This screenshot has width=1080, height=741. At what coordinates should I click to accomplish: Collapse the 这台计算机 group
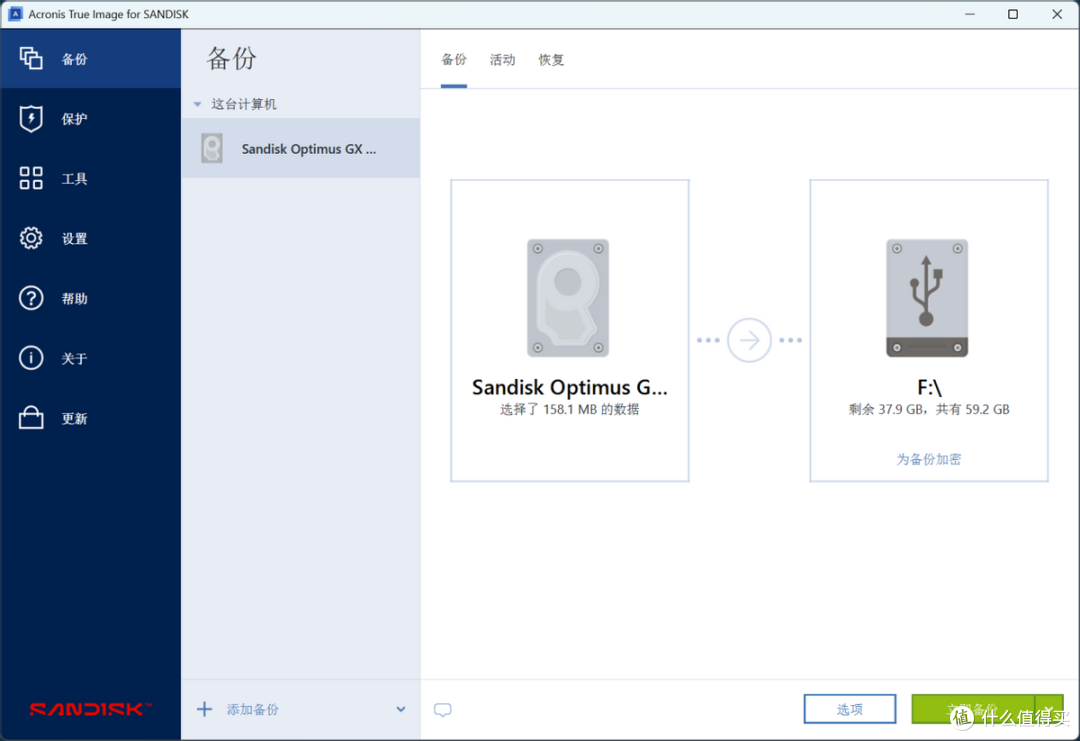[x=198, y=105]
